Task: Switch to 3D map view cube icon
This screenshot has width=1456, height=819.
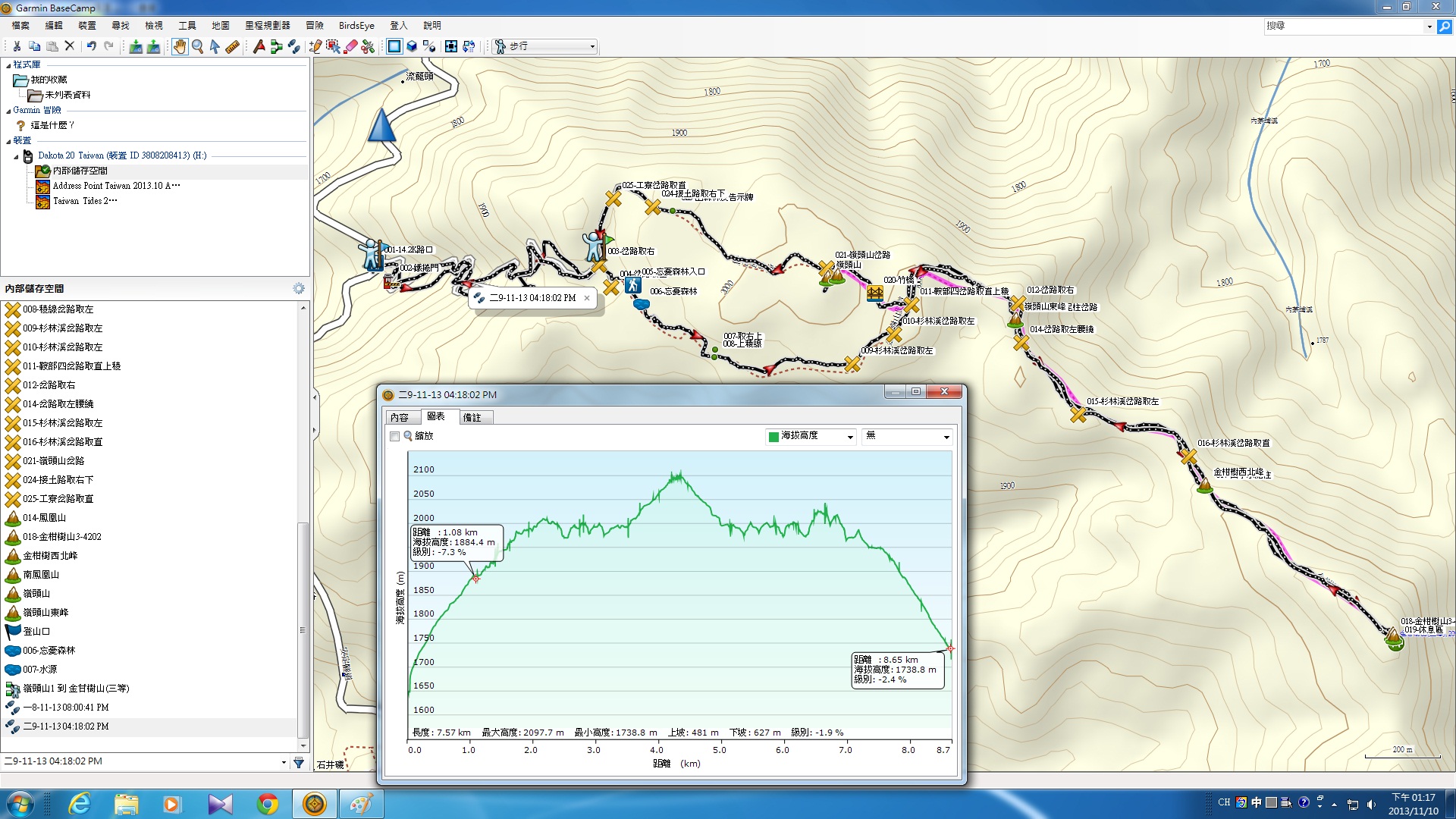Action: (x=412, y=46)
